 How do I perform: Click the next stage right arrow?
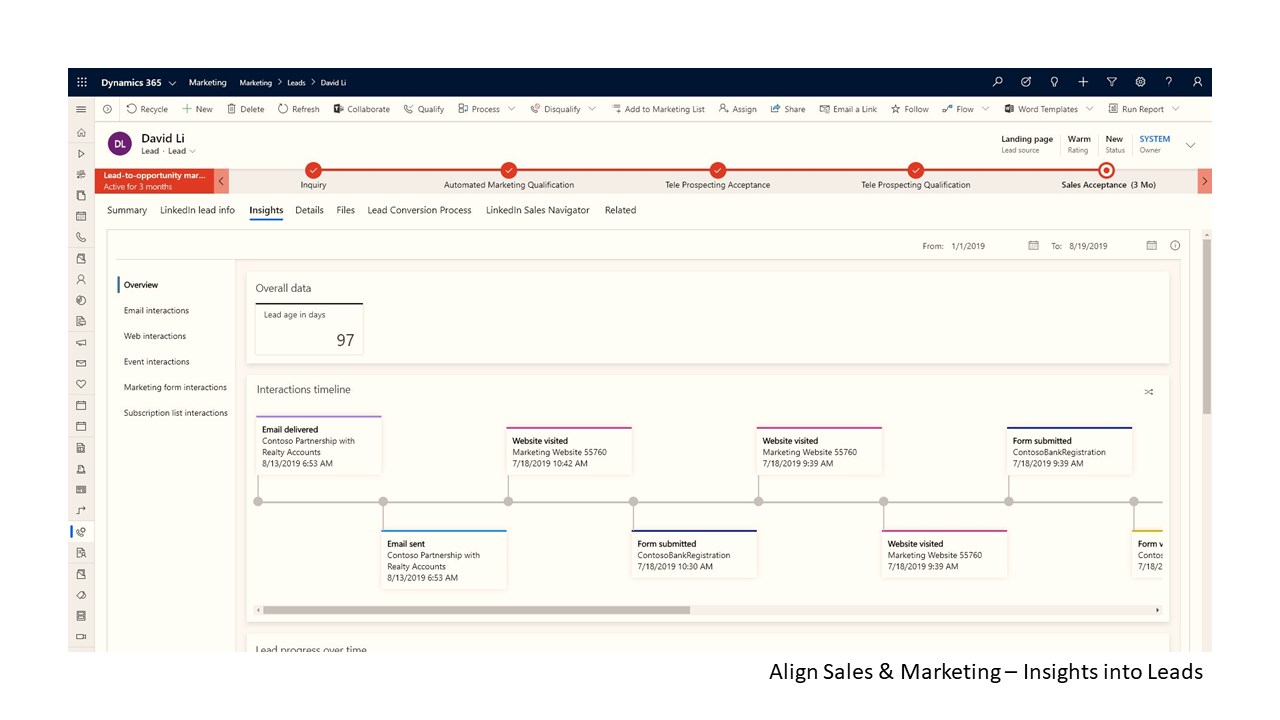pos(1205,181)
